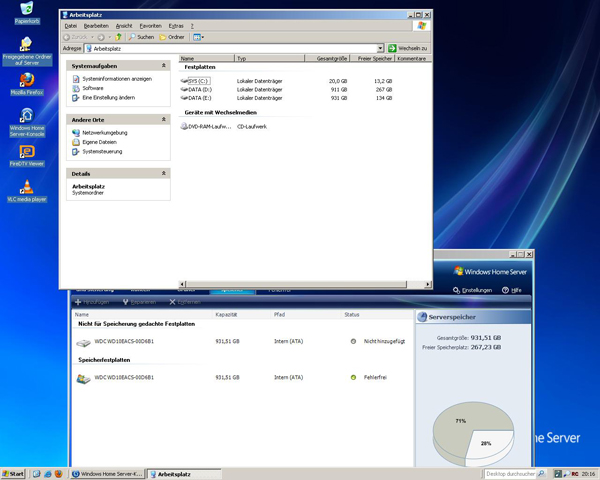
Task: Click the Software task link
Action: tap(88, 88)
